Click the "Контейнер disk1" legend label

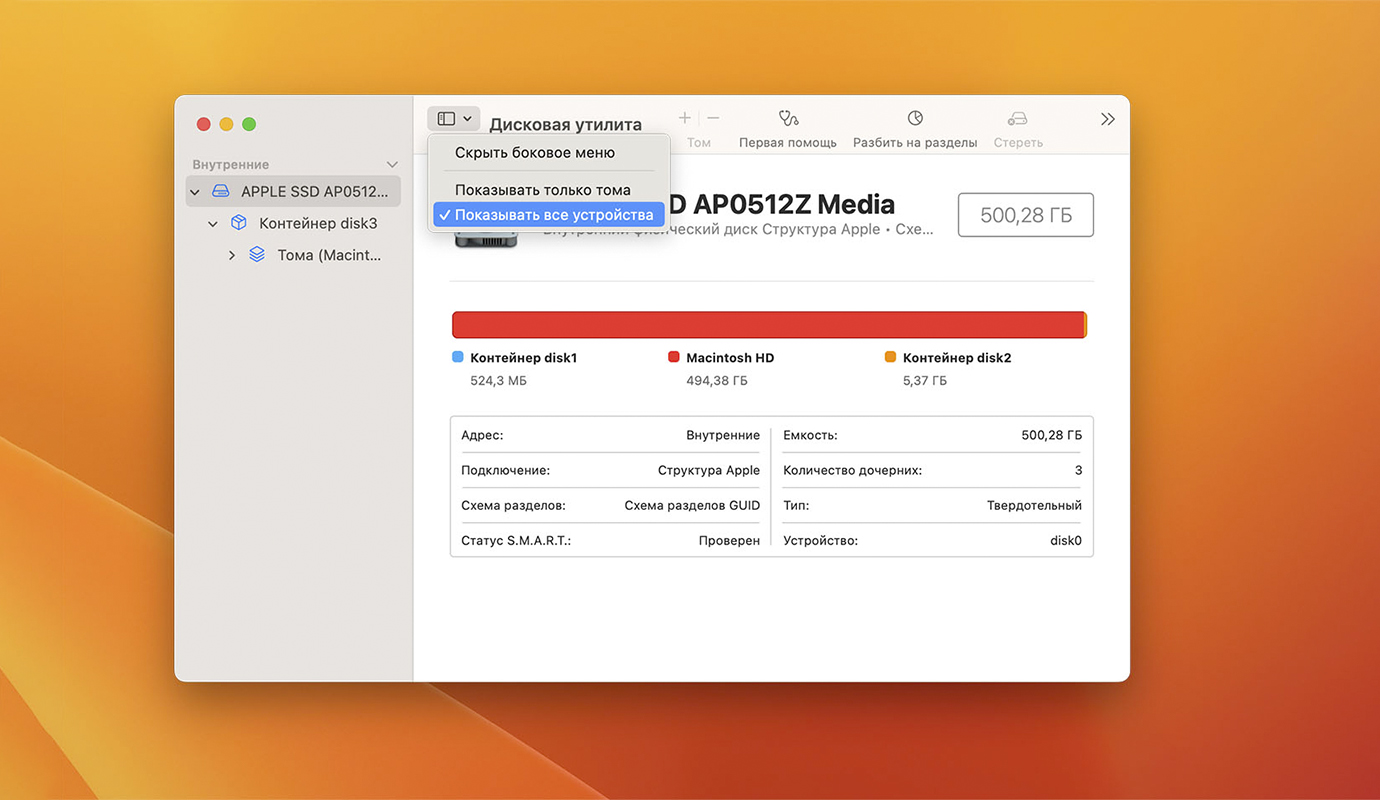click(x=523, y=358)
